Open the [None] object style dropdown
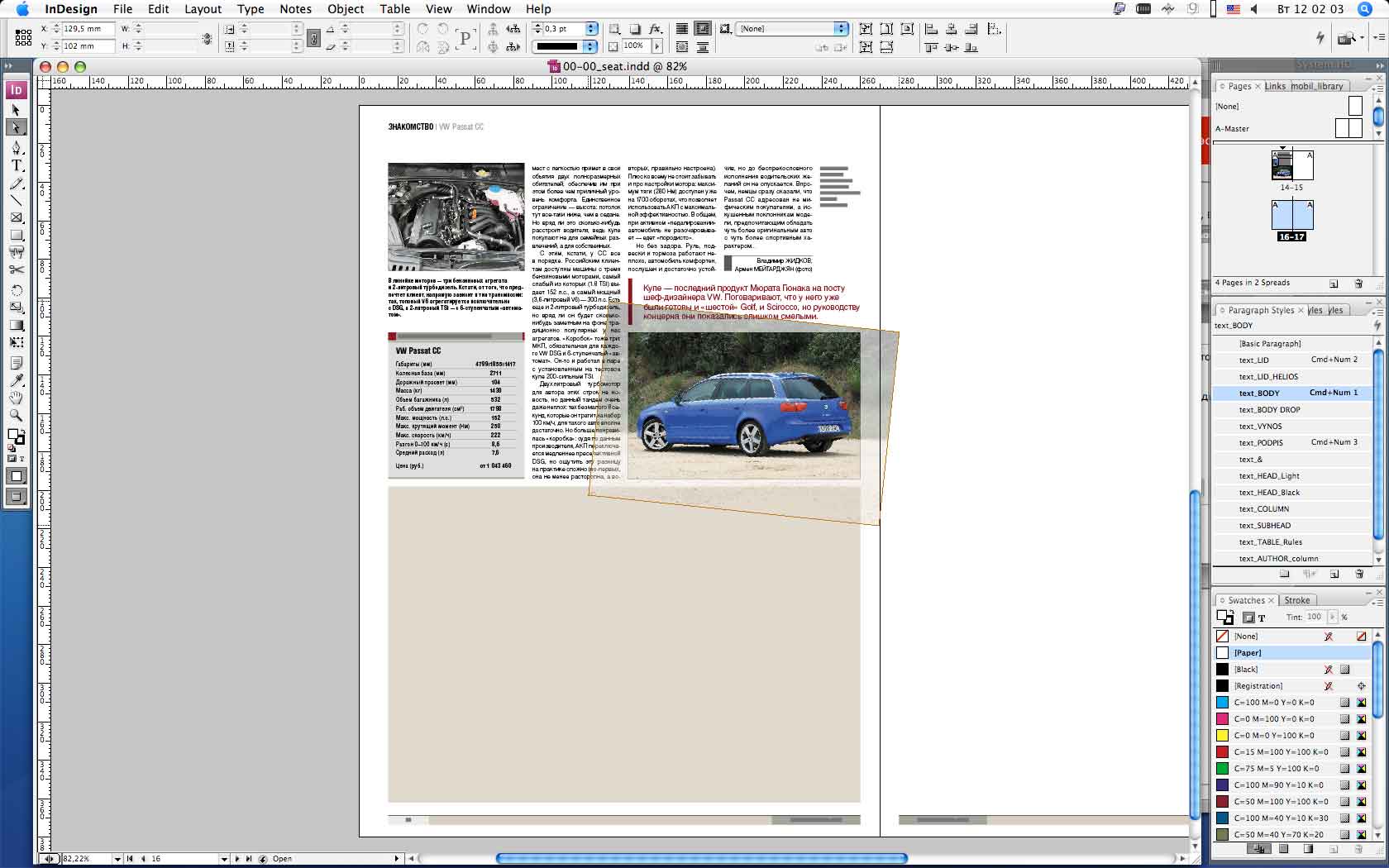This screenshot has height=868, width=1389. 841,28
